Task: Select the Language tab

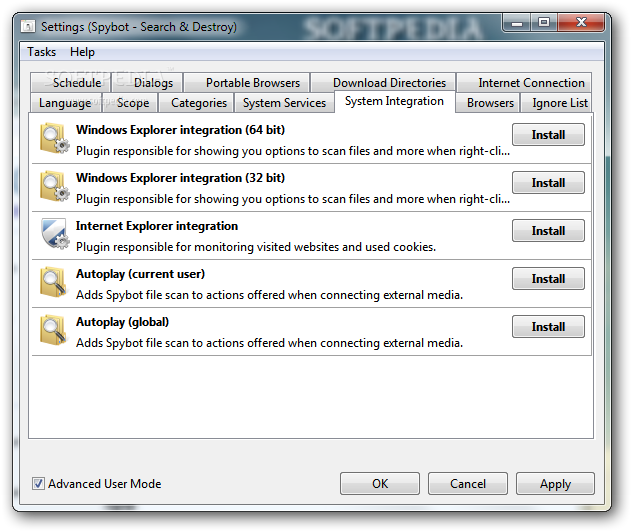Action: 66,103
